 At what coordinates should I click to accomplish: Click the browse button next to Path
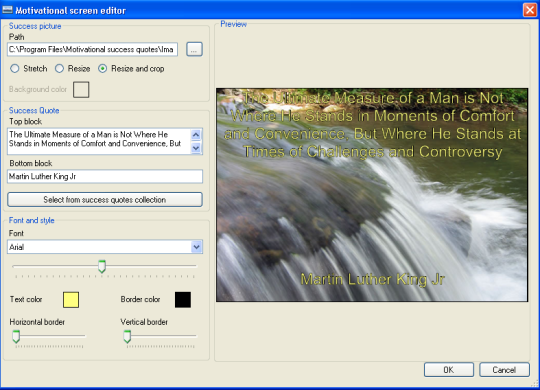click(194, 49)
